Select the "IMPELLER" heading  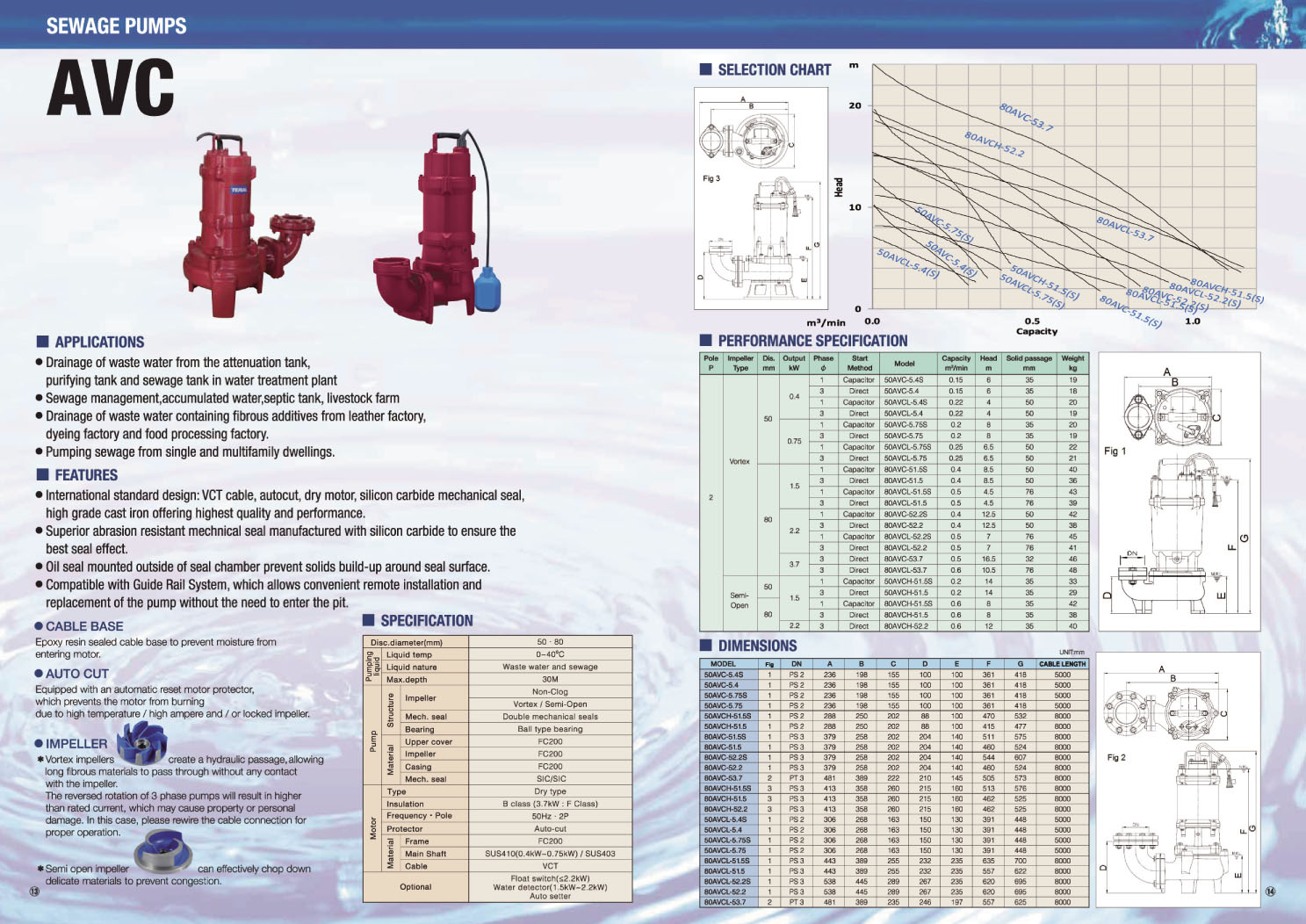pyautogui.click(x=76, y=743)
